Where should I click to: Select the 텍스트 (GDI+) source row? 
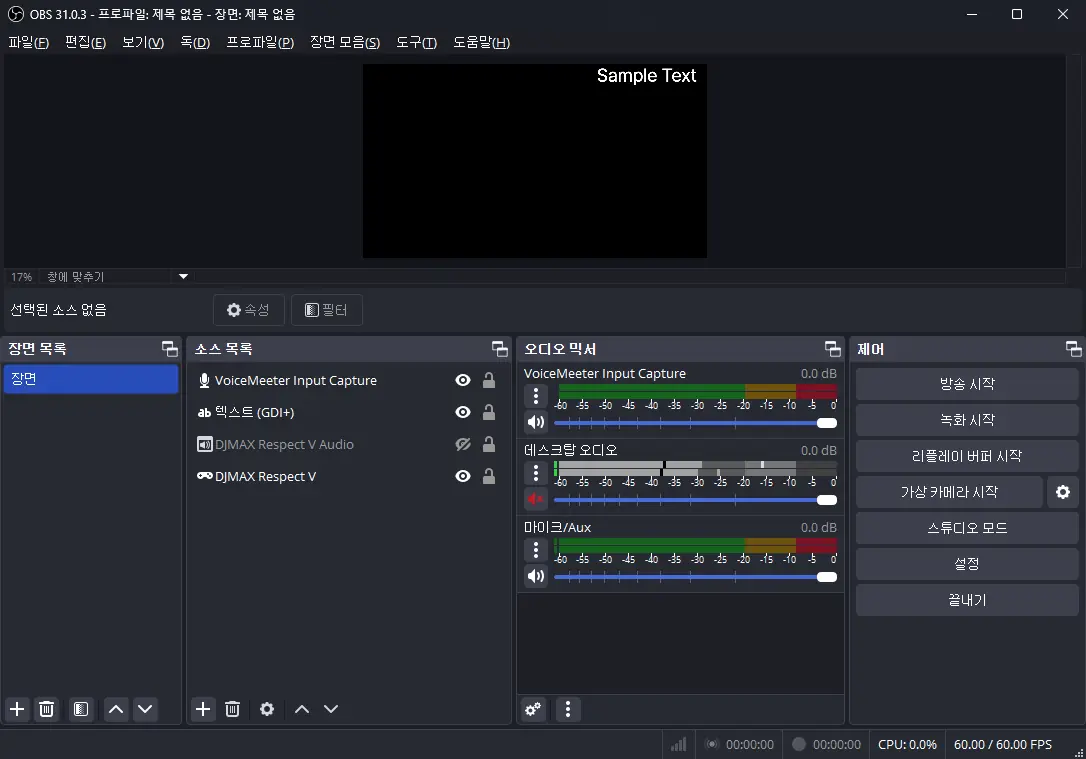[x=348, y=412]
